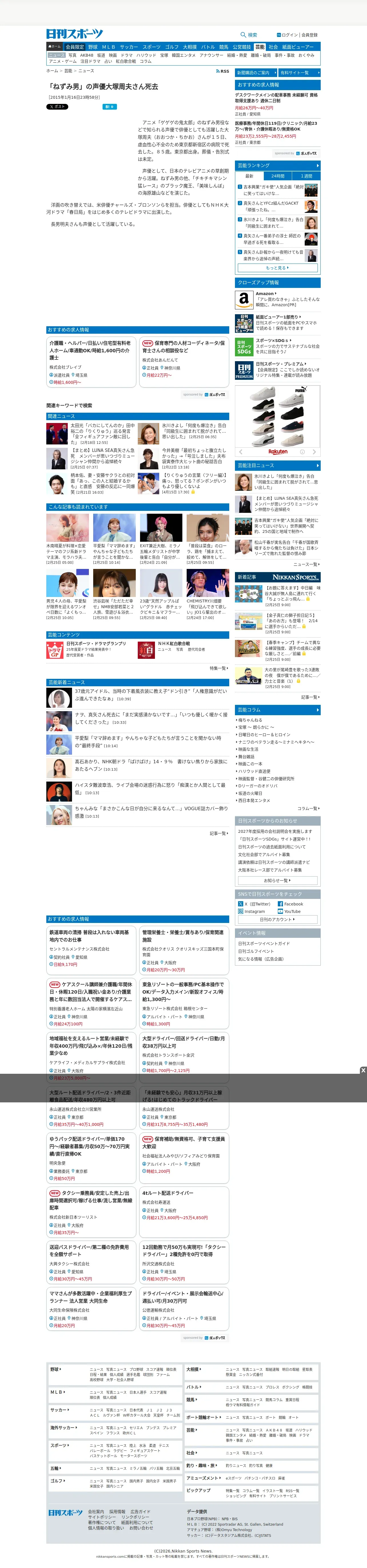The image size is (367, 1568).
Task: Go to the ホーム home icon in nav
Action: [55, 47]
